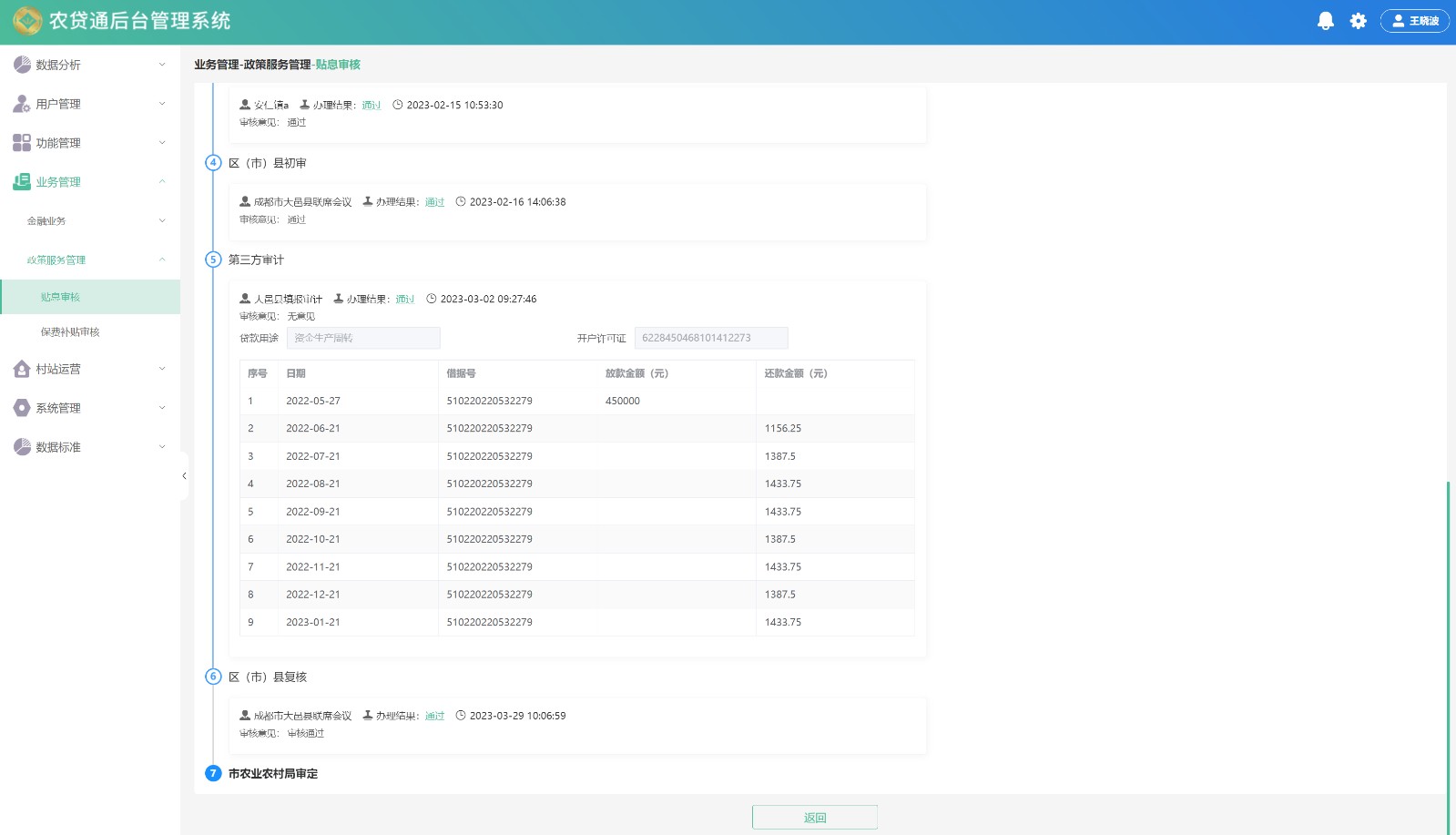Click the 村站运营 house icon
The image size is (1456, 835).
click(x=22, y=369)
